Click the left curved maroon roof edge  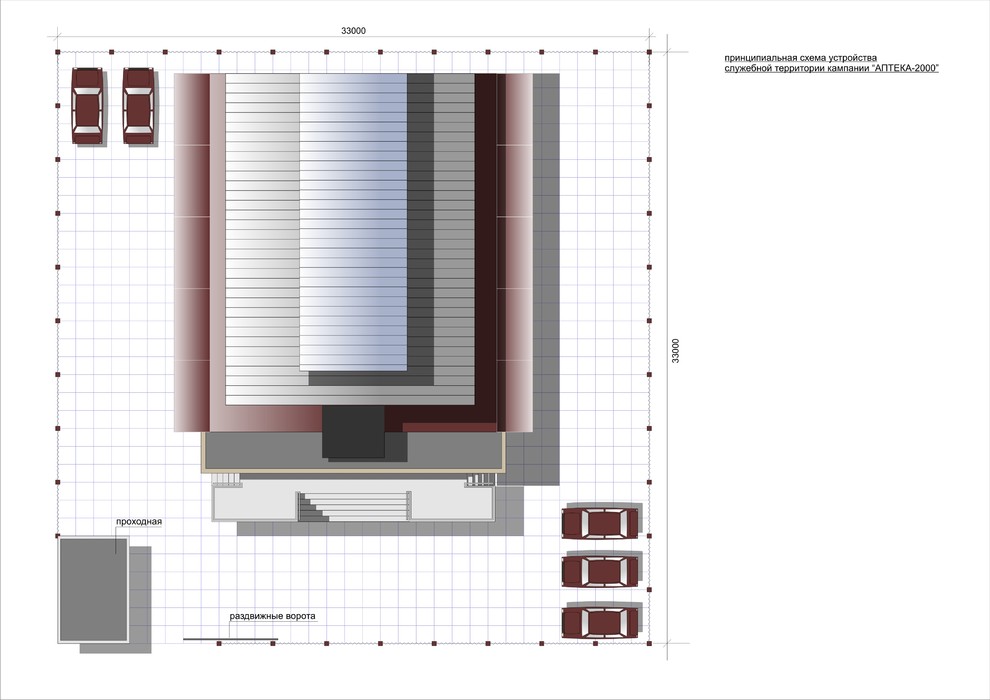(x=191, y=252)
